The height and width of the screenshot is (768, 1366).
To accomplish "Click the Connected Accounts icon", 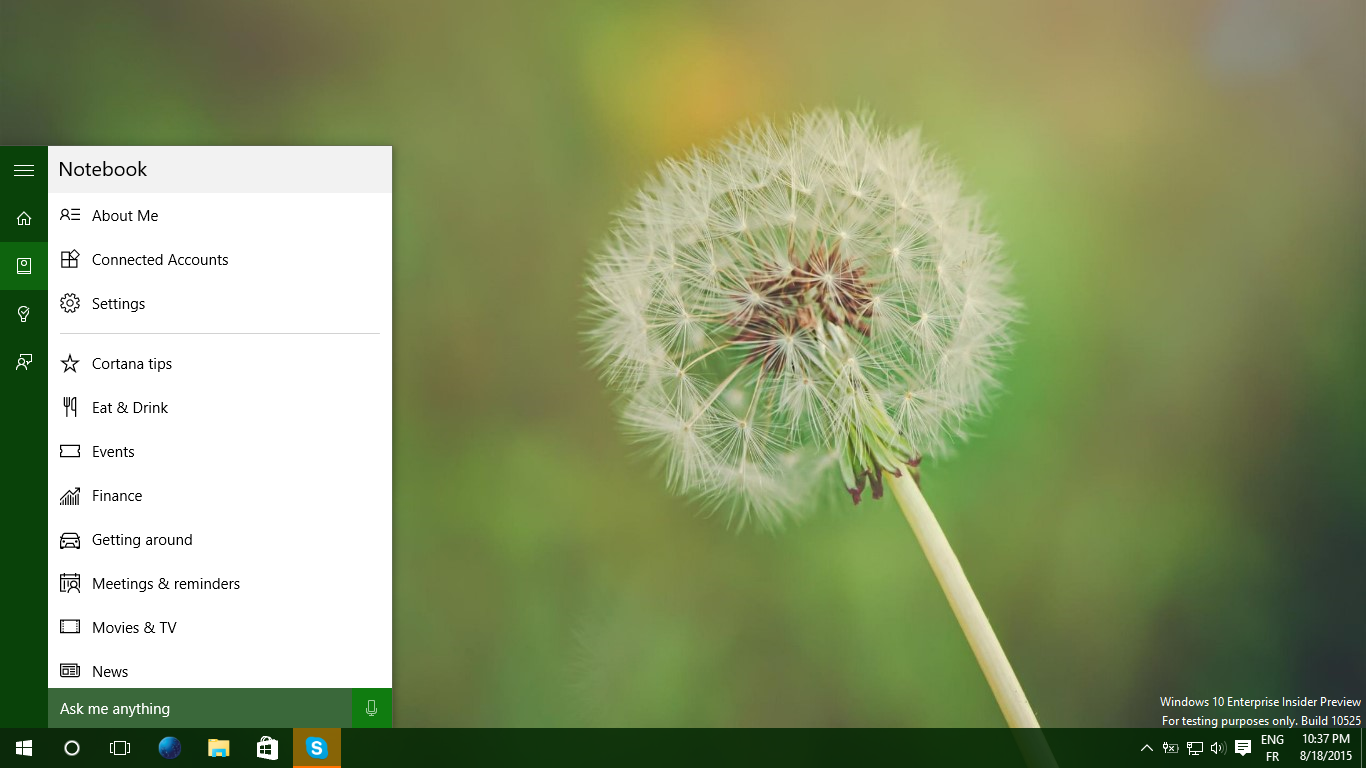I will pos(70,259).
